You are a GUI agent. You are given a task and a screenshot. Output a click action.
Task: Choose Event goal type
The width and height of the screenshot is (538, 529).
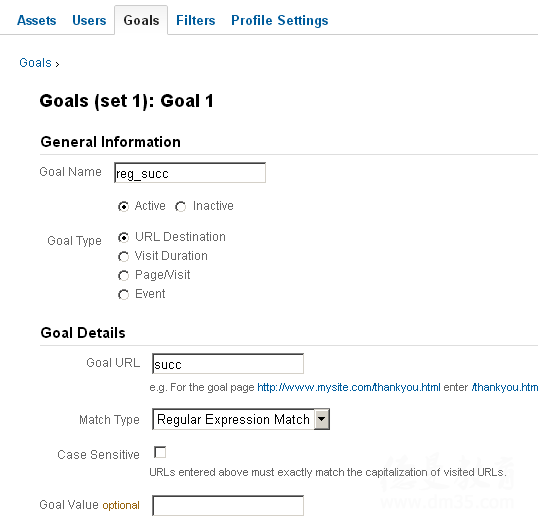(123, 294)
